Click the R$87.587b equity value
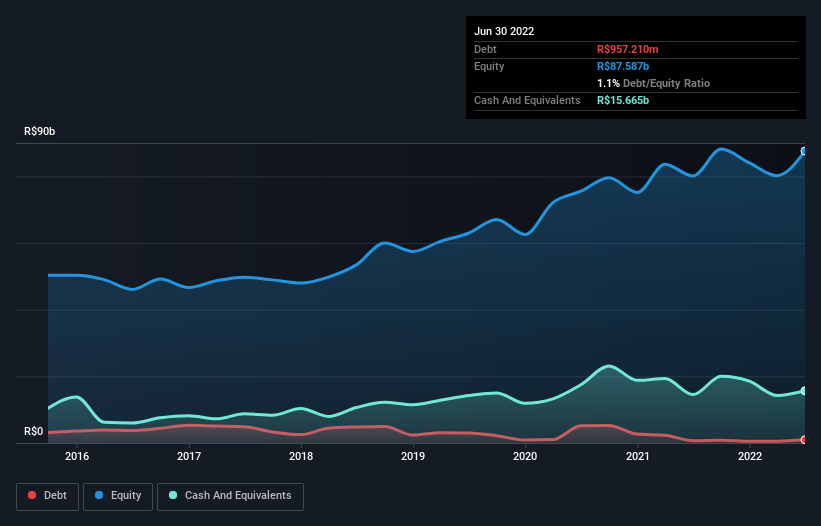821x526 pixels. pos(623,66)
